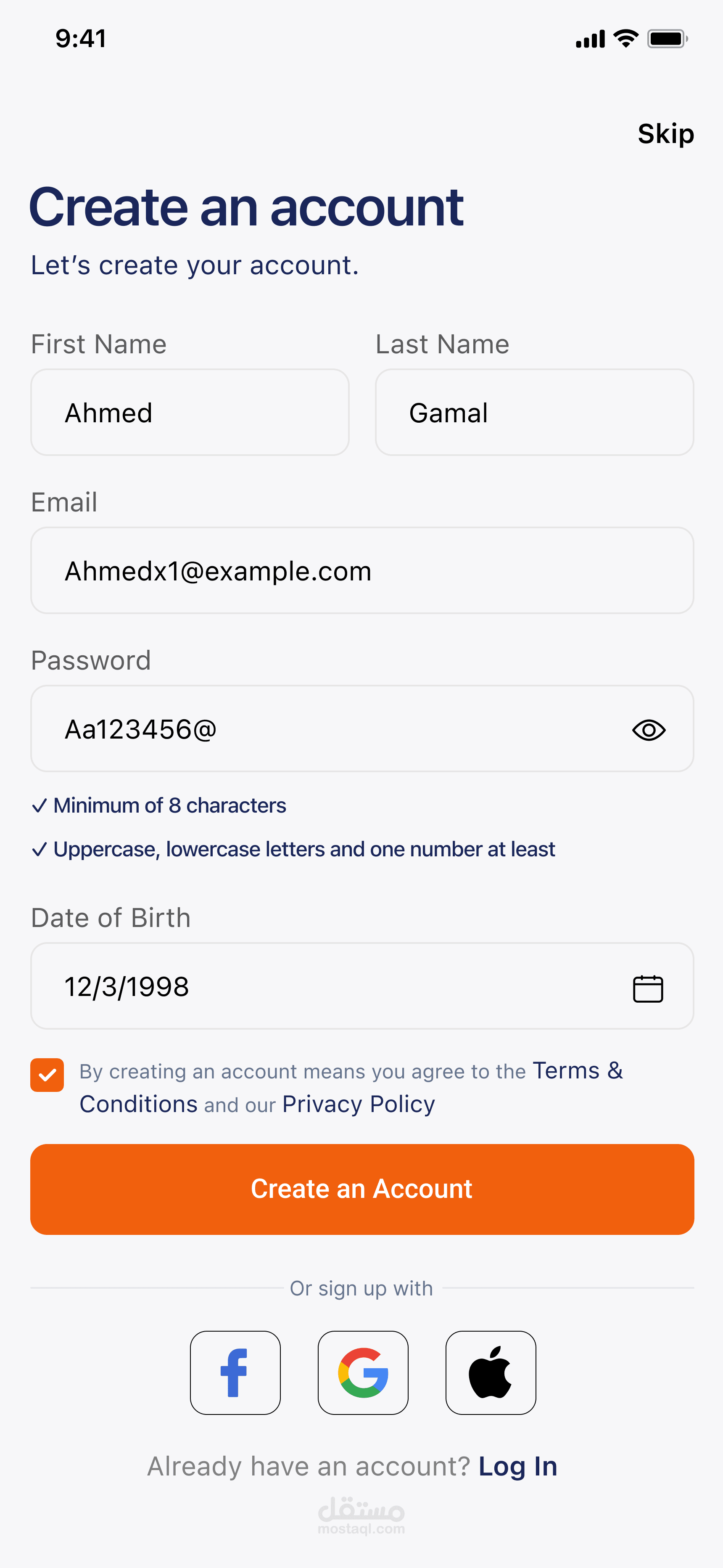This screenshot has height=1568, width=723.
Task: Sign up with Apple icon
Action: (491, 1372)
